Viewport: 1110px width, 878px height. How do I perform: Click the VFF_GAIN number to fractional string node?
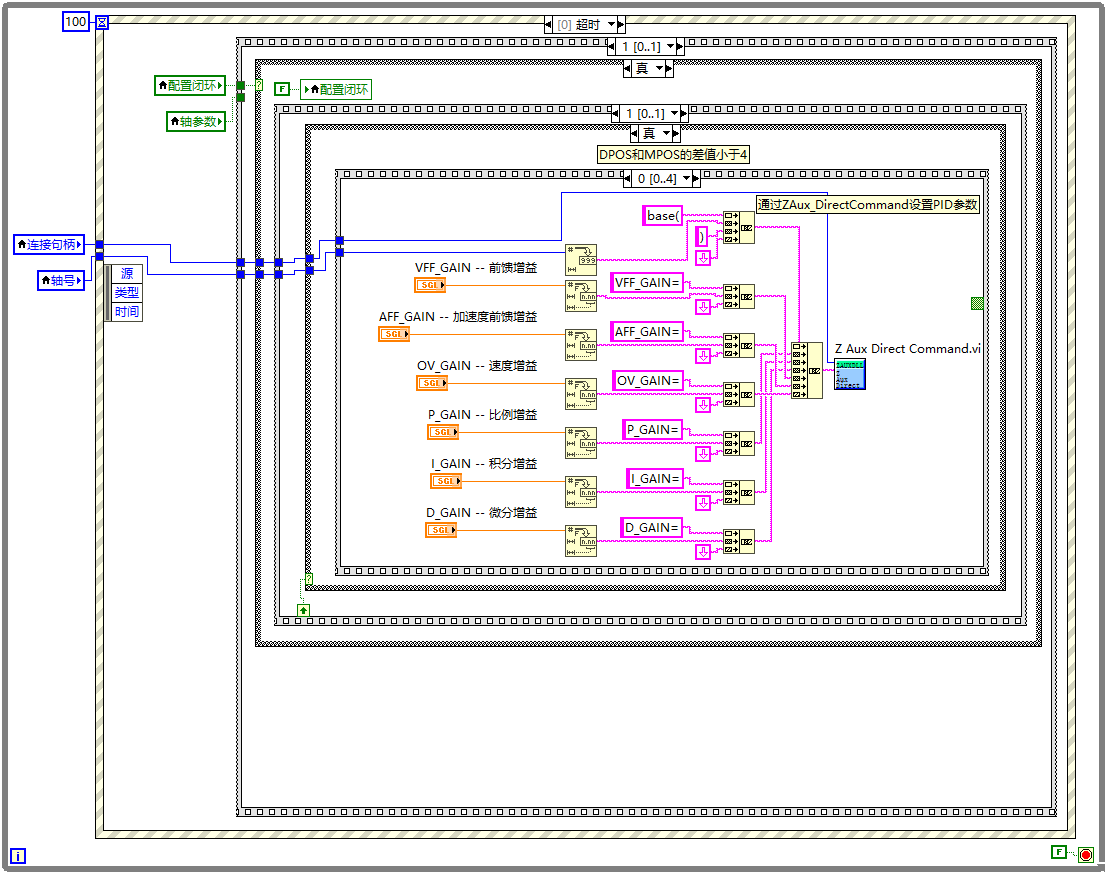point(581,296)
